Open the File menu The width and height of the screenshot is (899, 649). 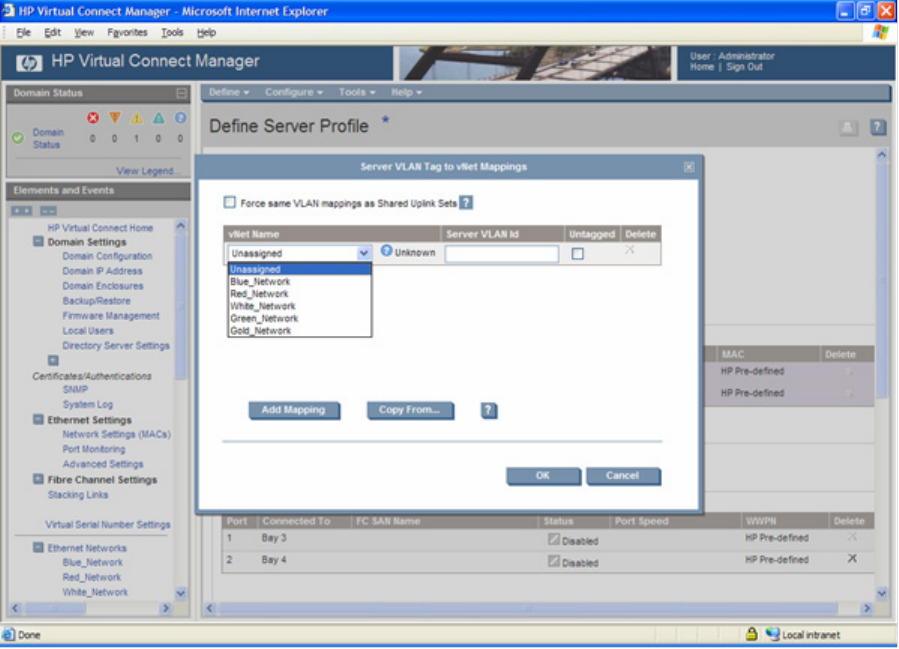[x=24, y=33]
